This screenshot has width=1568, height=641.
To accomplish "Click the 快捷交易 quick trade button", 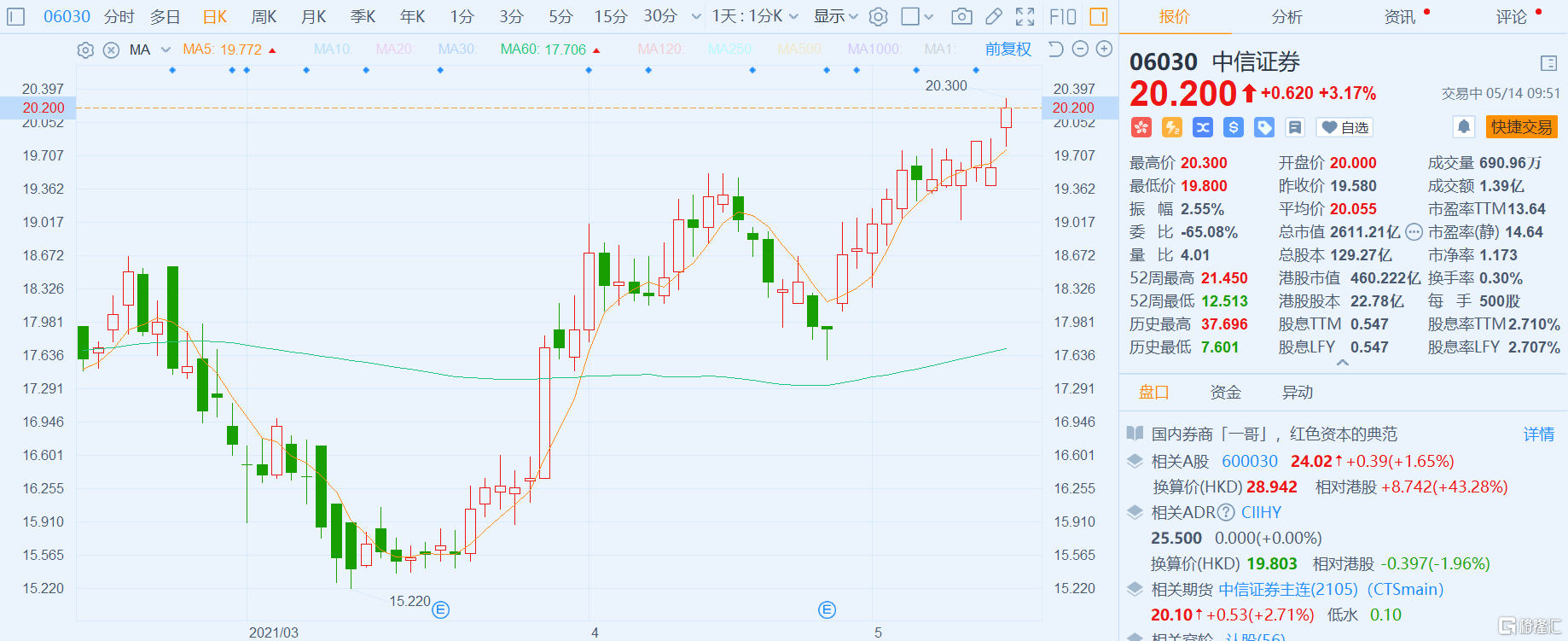I will [1522, 127].
